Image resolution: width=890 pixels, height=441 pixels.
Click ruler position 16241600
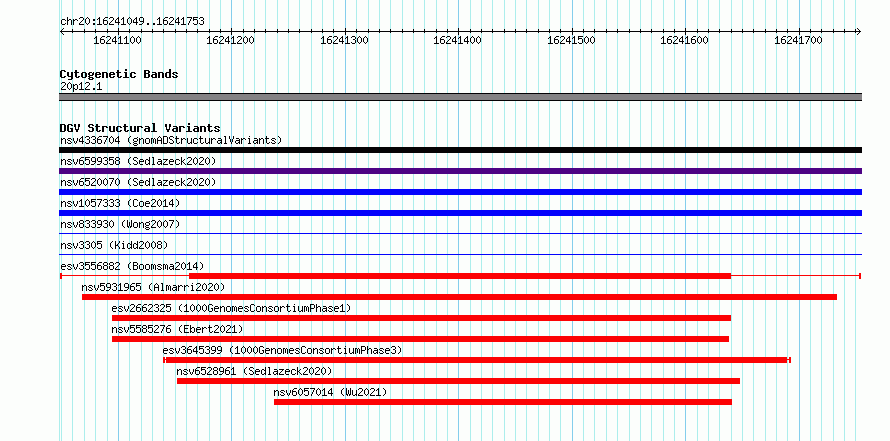(685, 40)
